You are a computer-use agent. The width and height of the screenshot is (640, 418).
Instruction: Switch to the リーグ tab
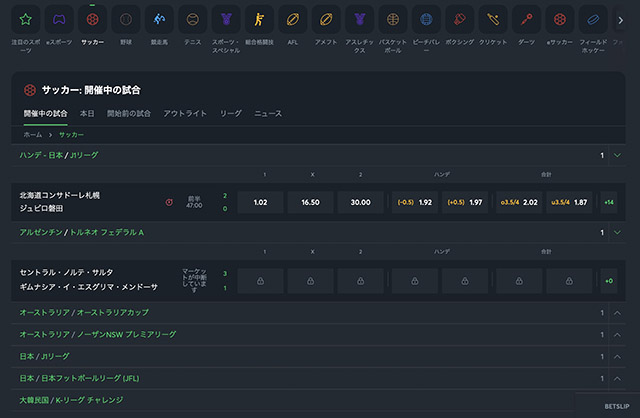pyautogui.click(x=231, y=113)
